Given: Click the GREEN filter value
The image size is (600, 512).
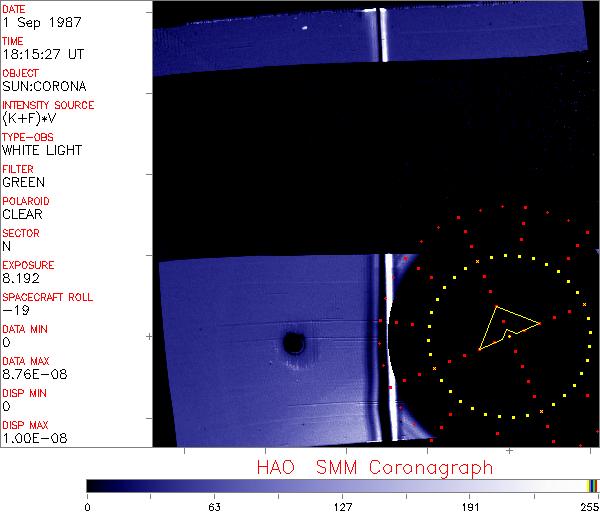Looking at the screenshot, I should (x=23, y=182).
